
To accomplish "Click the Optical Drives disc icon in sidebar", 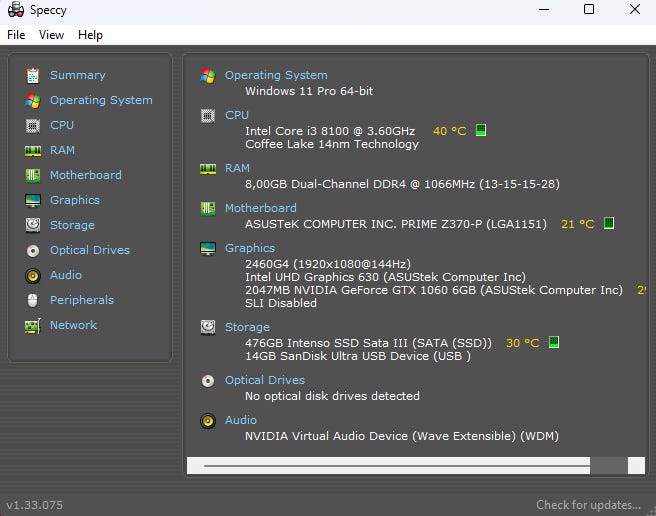I will [33, 250].
